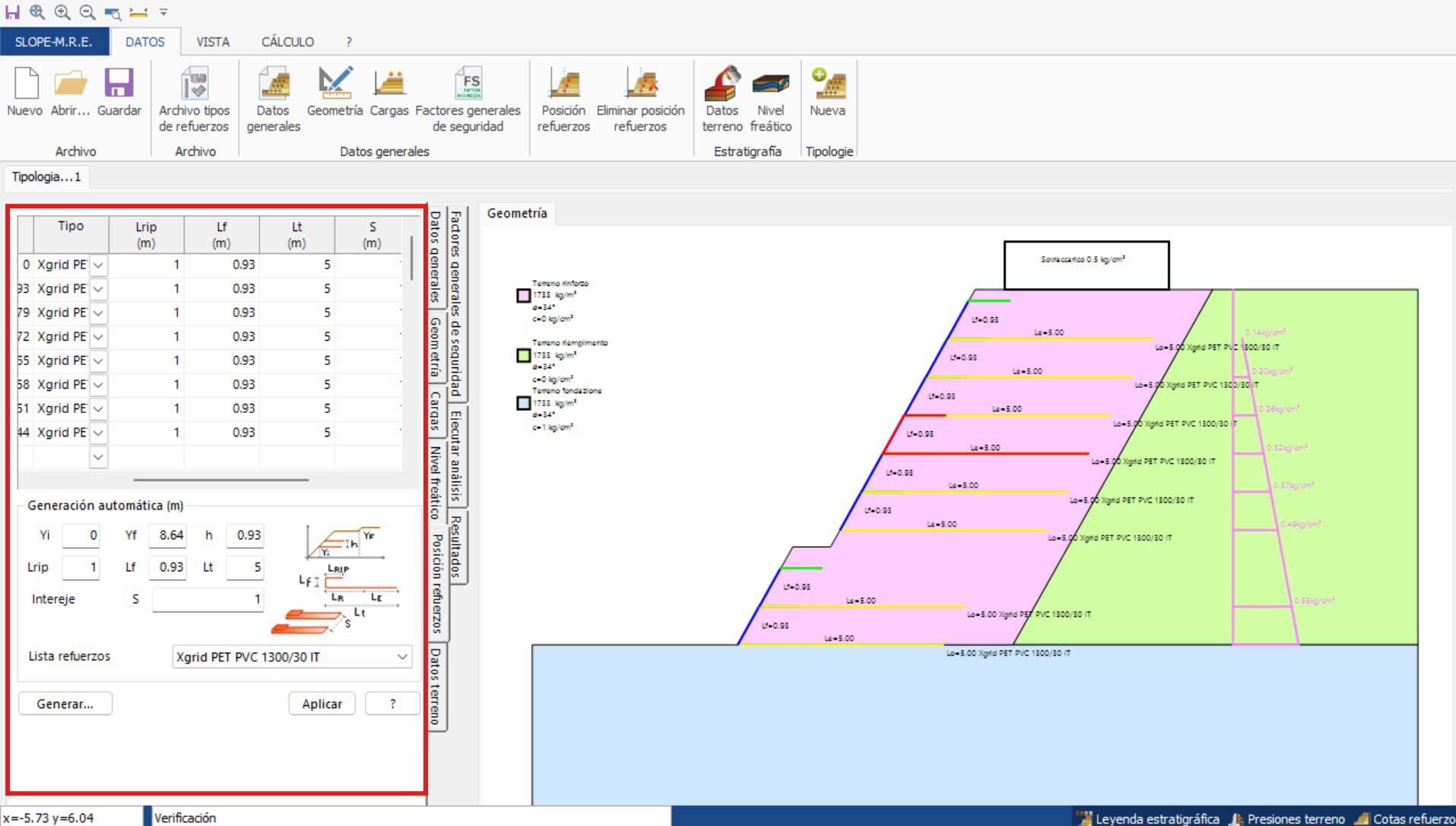Switch to the CÁLCULO ribbon tab
The height and width of the screenshot is (826, 1456).
coord(287,42)
